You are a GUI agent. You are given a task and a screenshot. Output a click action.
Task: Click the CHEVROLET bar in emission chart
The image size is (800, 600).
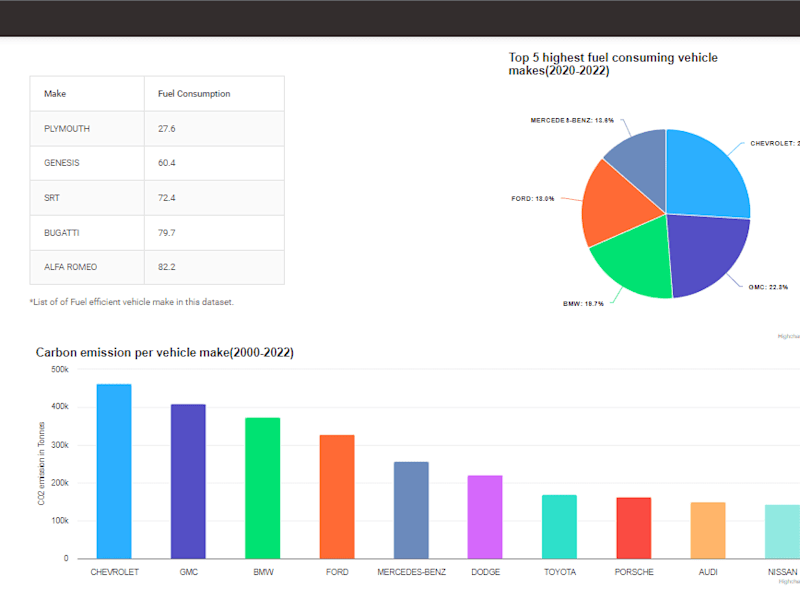[114, 471]
